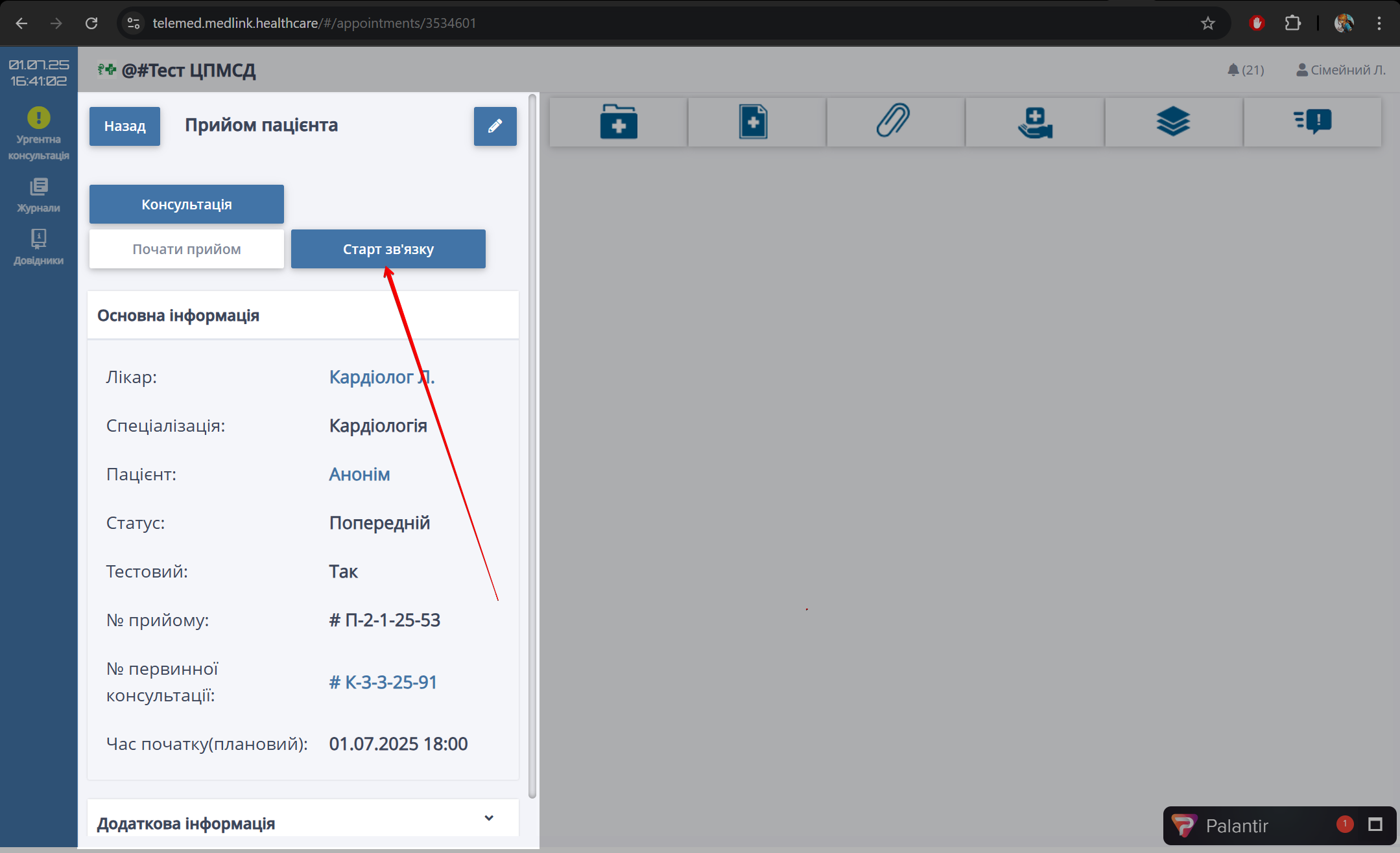The height and width of the screenshot is (853, 1400).
Task: Click the alert message list icon
Action: (x=1312, y=122)
